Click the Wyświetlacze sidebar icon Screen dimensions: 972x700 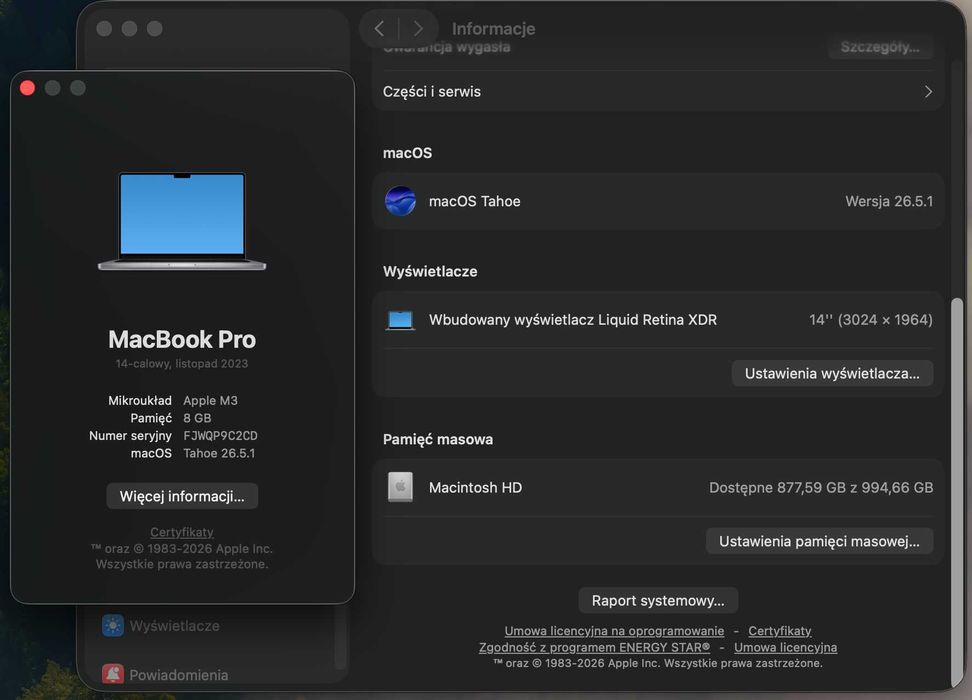113,626
